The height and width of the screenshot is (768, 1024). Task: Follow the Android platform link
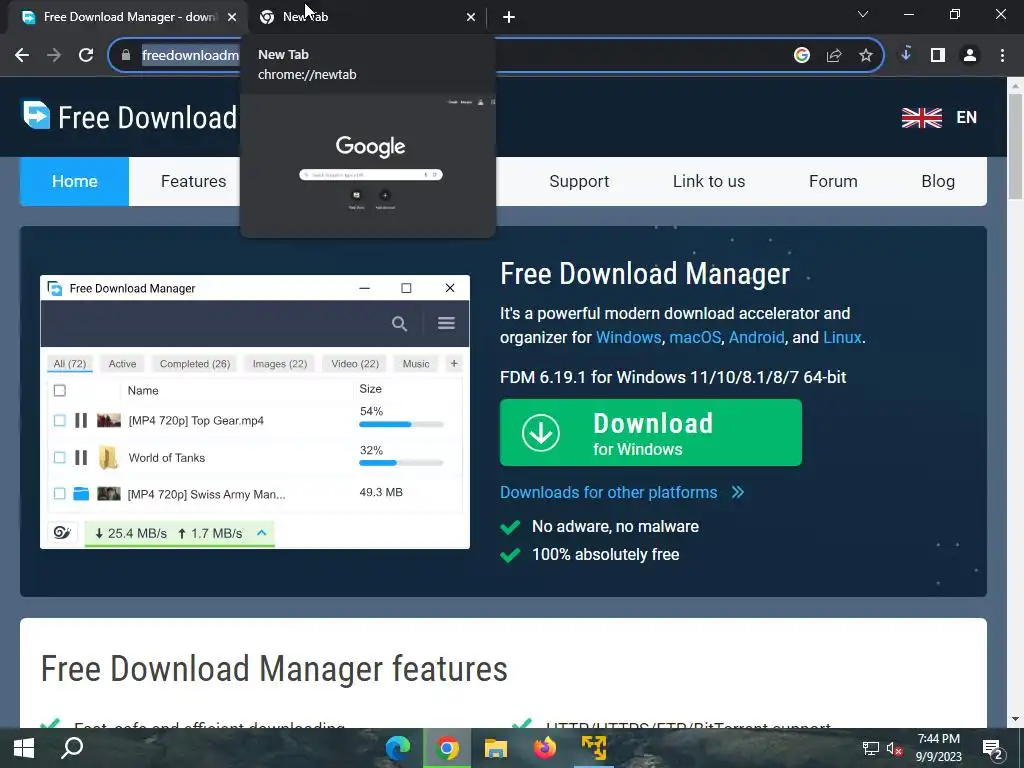pyautogui.click(x=756, y=338)
